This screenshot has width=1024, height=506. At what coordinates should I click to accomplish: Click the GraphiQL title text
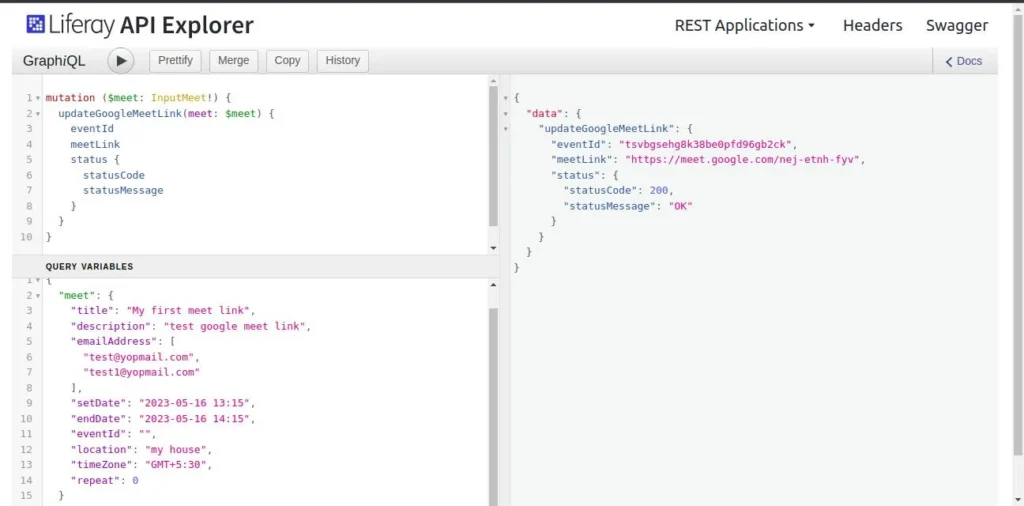tap(54, 61)
